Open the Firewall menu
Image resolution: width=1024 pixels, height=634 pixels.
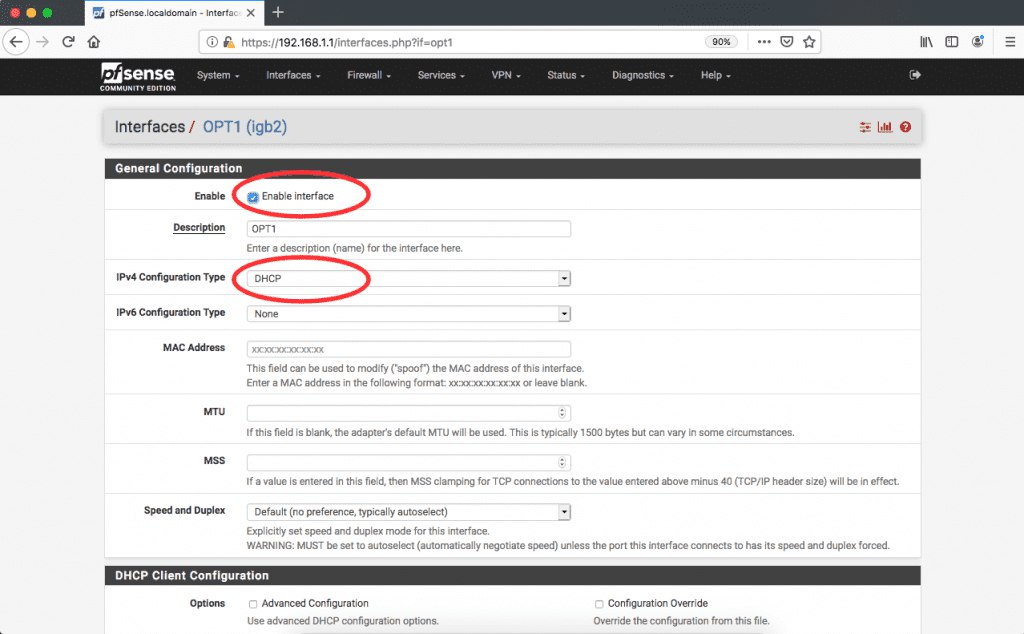(369, 75)
